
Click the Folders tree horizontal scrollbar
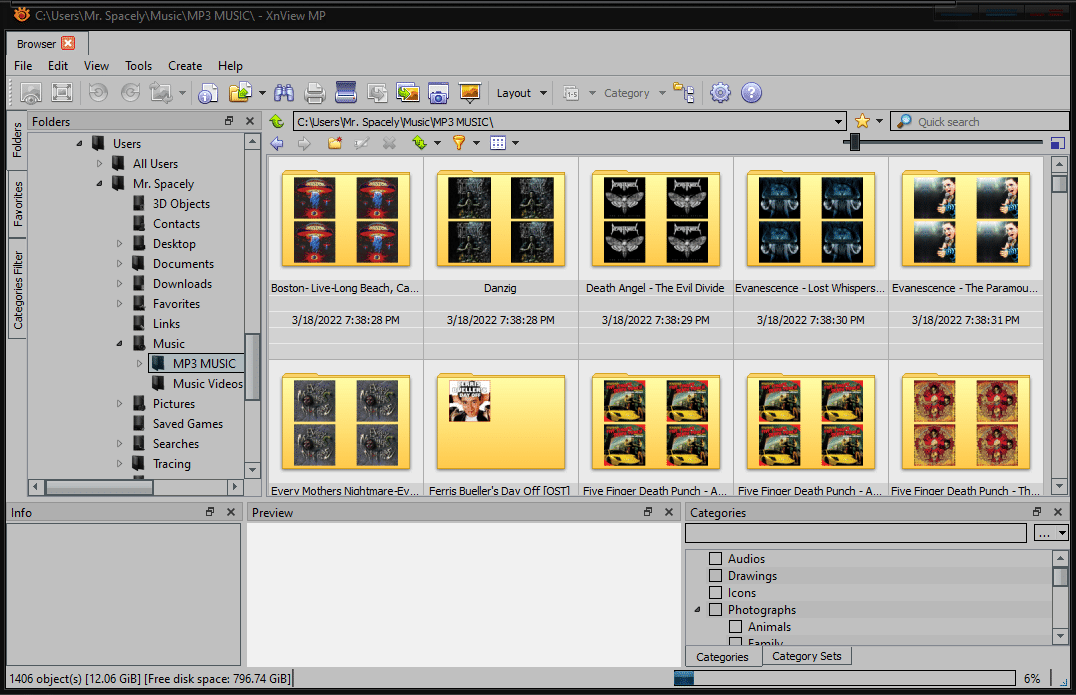[x=100, y=486]
